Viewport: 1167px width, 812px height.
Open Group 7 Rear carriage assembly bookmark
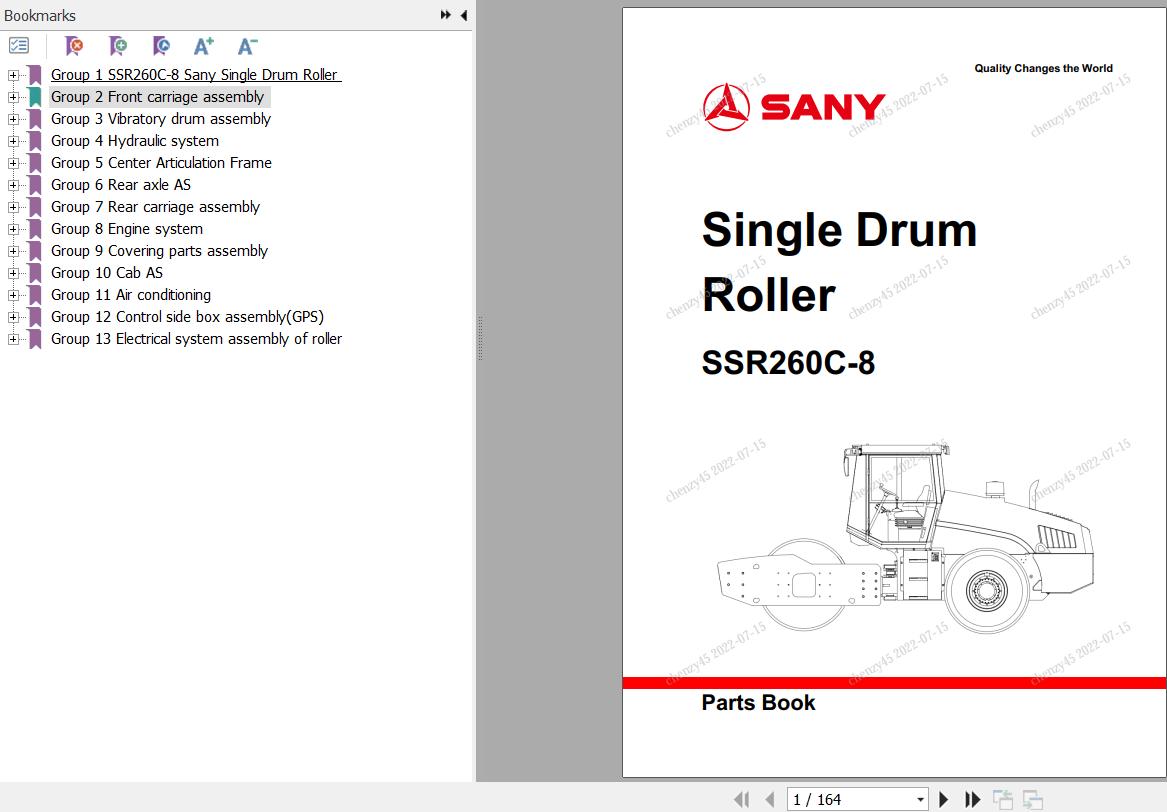coord(156,206)
